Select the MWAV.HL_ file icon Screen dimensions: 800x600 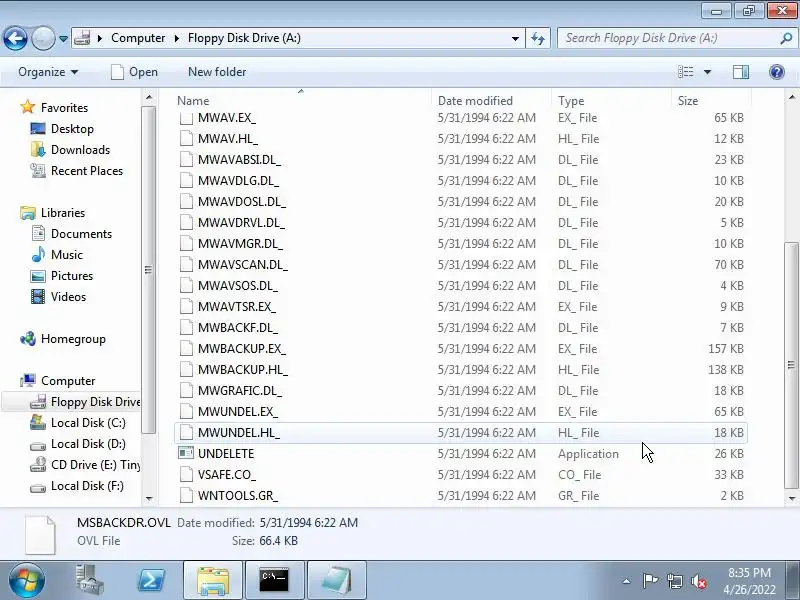tap(186, 138)
